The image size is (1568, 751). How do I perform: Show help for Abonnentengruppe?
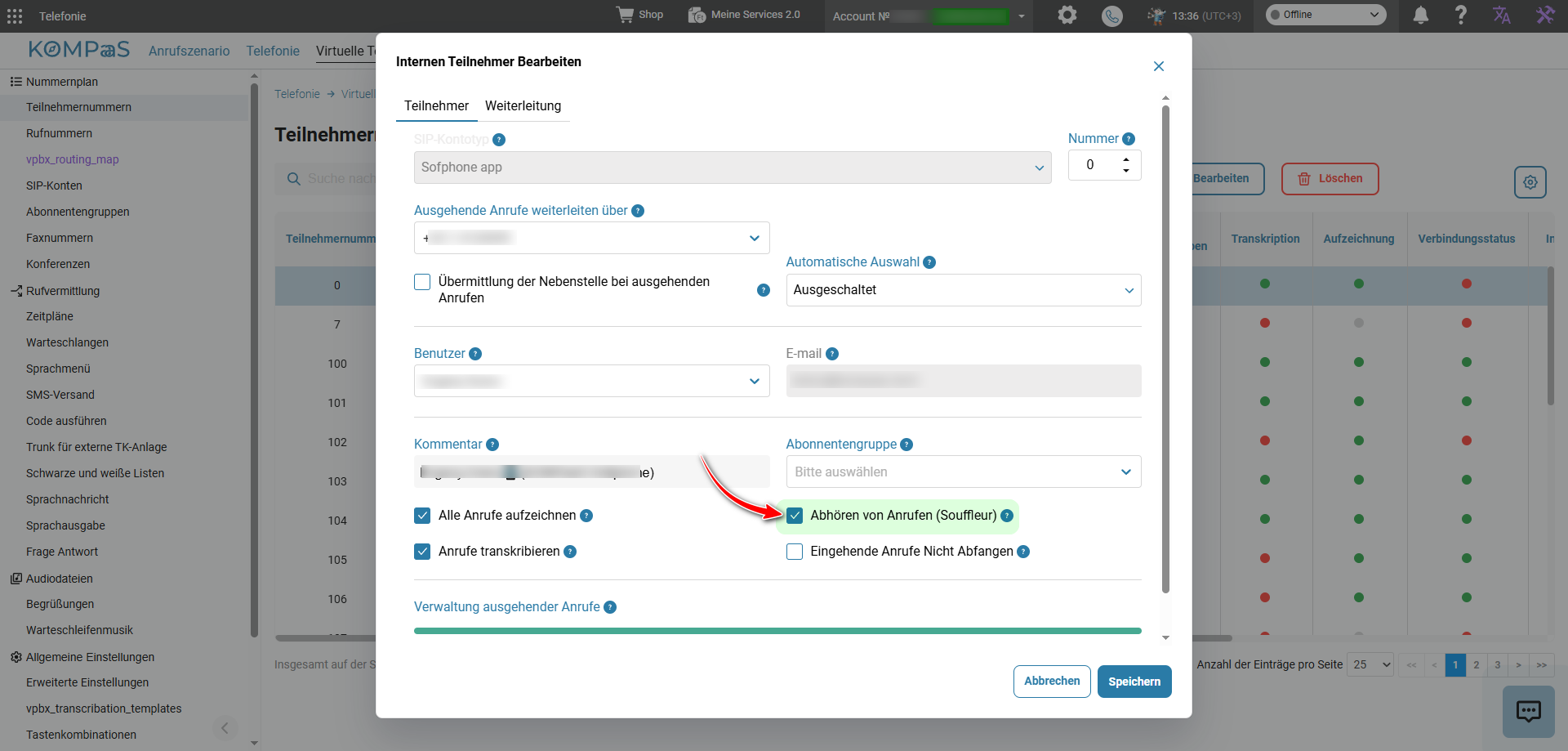click(906, 445)
